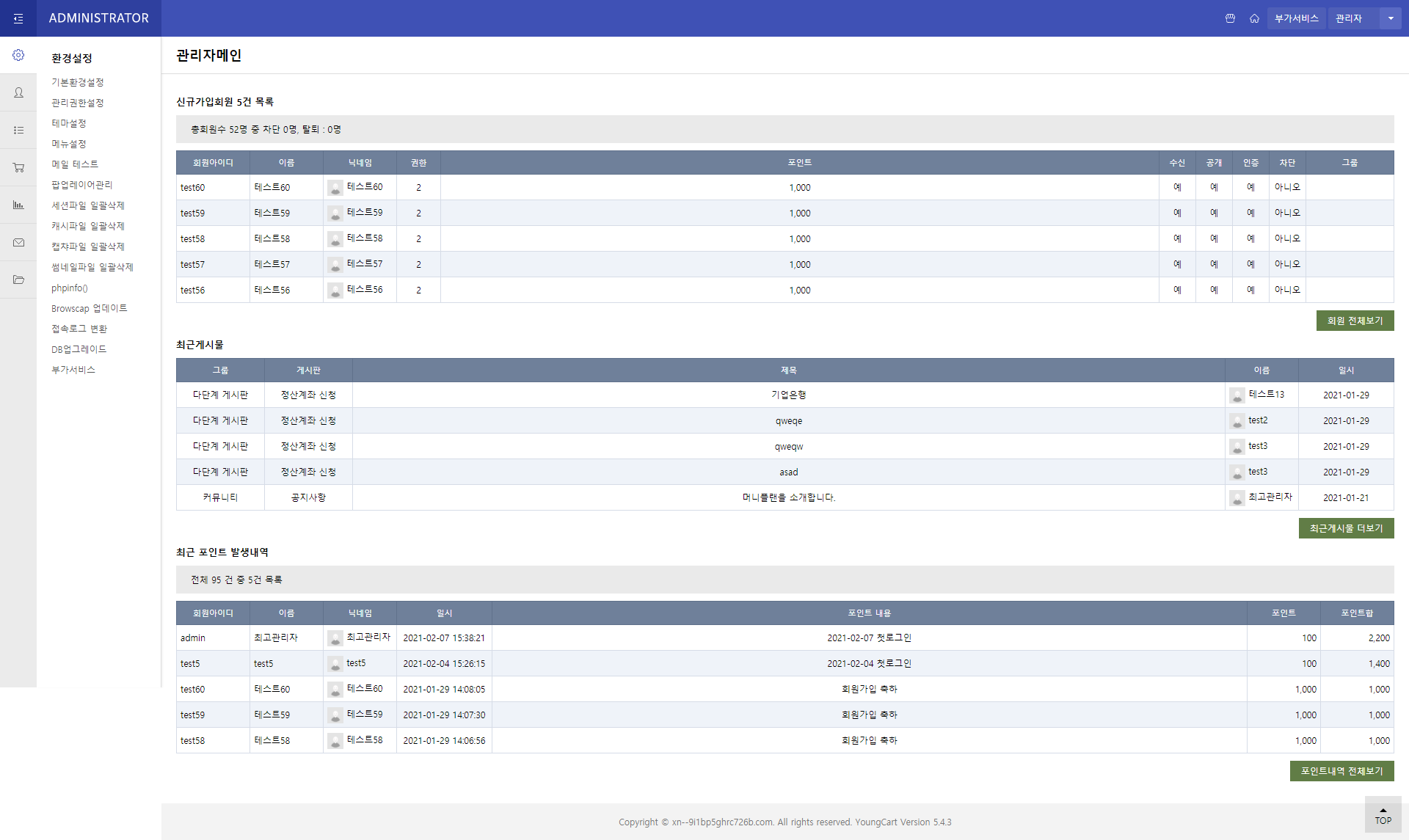Select 기본환경설정 in the side menu

click(78, 82)
